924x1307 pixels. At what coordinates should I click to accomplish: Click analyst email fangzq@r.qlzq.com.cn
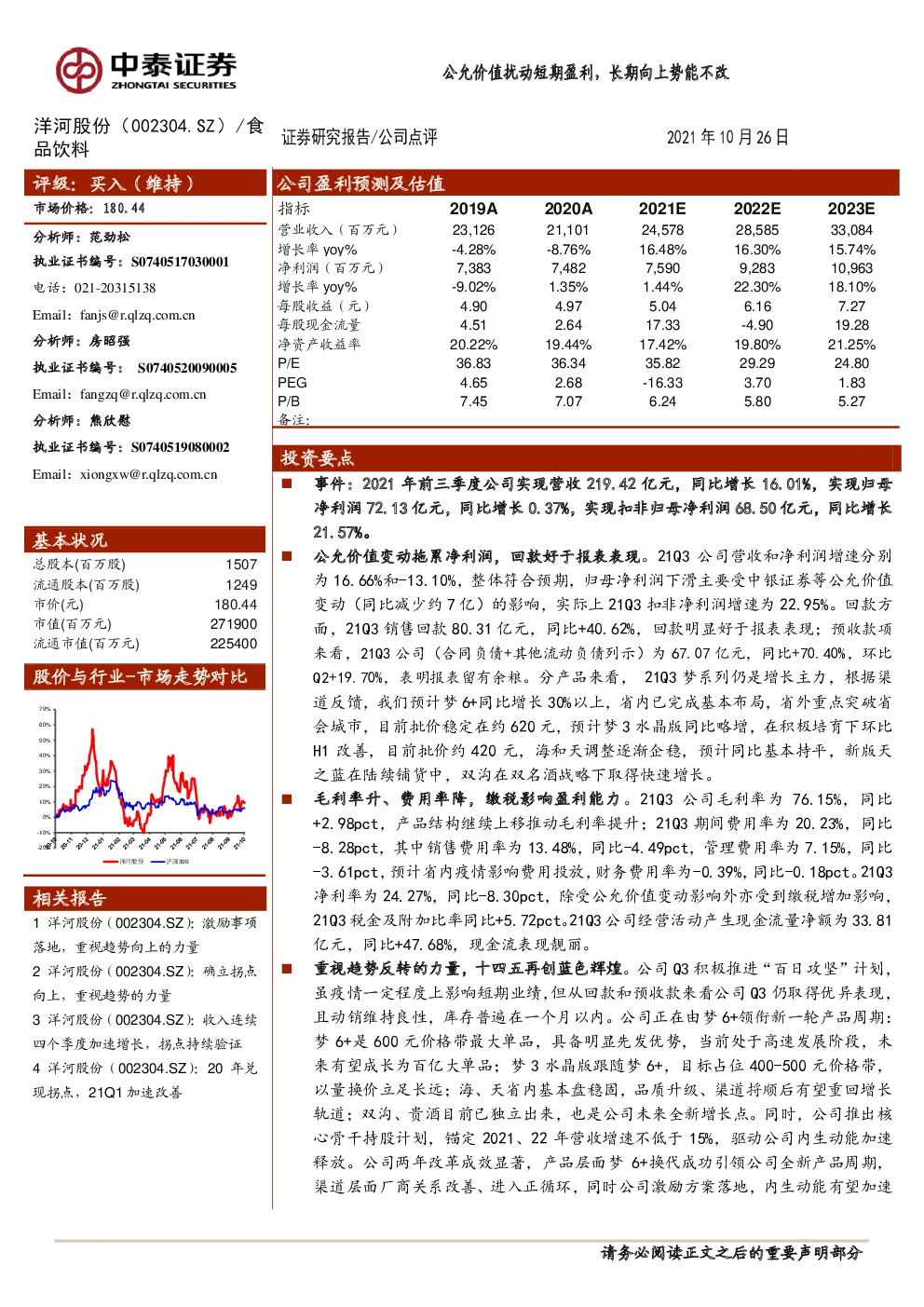(143, 394)
